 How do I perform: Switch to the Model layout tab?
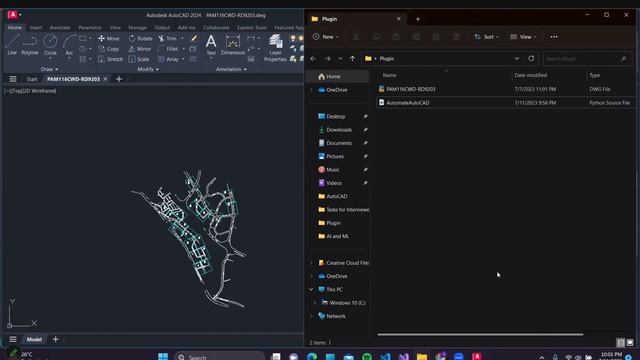[x=34, y=339]
